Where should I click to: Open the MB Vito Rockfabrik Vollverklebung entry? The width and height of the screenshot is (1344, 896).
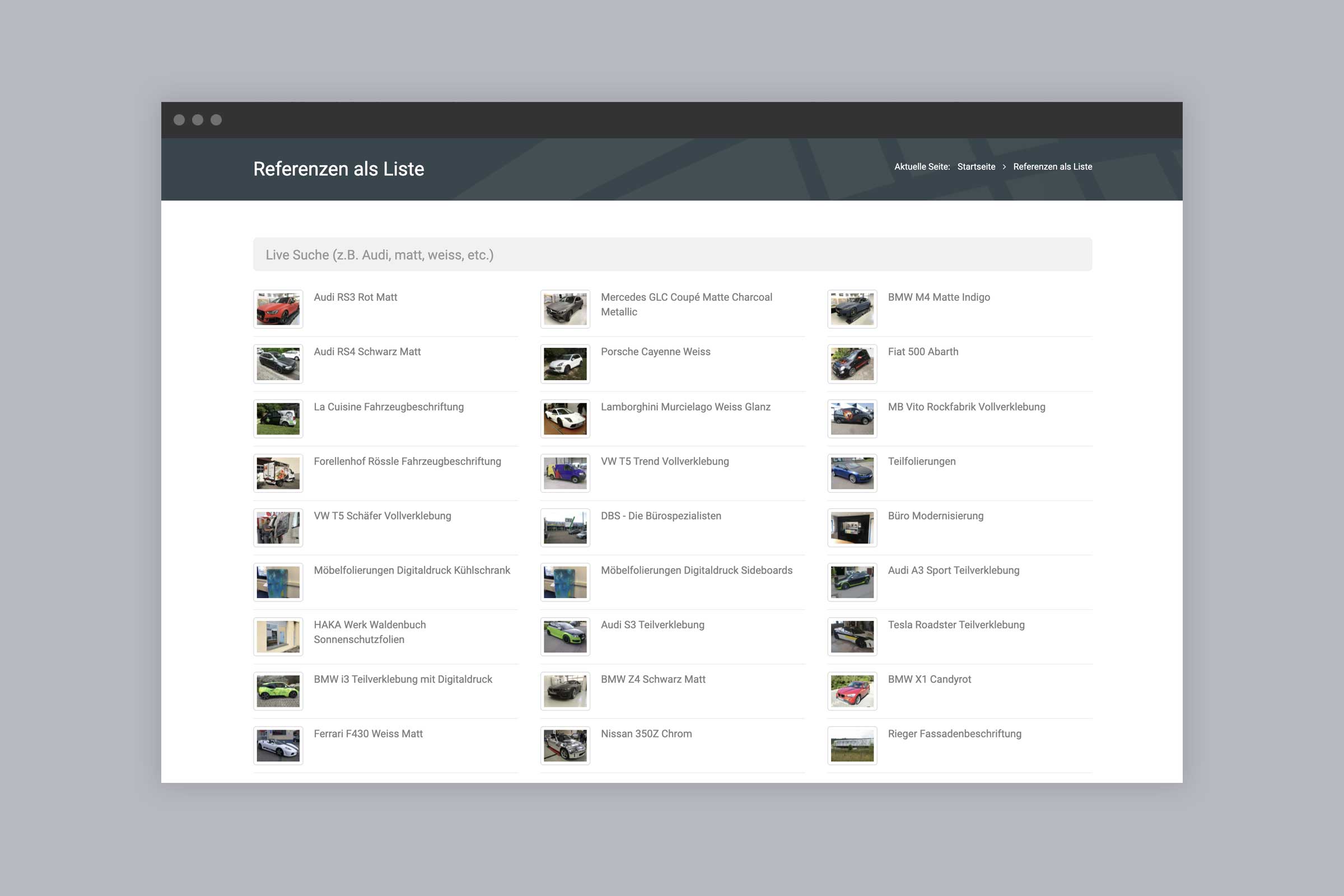(965, 407)
